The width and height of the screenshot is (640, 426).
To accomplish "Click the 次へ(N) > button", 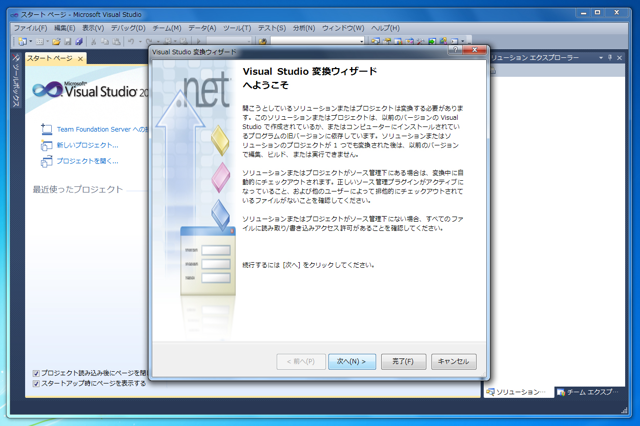I will 352,362.
